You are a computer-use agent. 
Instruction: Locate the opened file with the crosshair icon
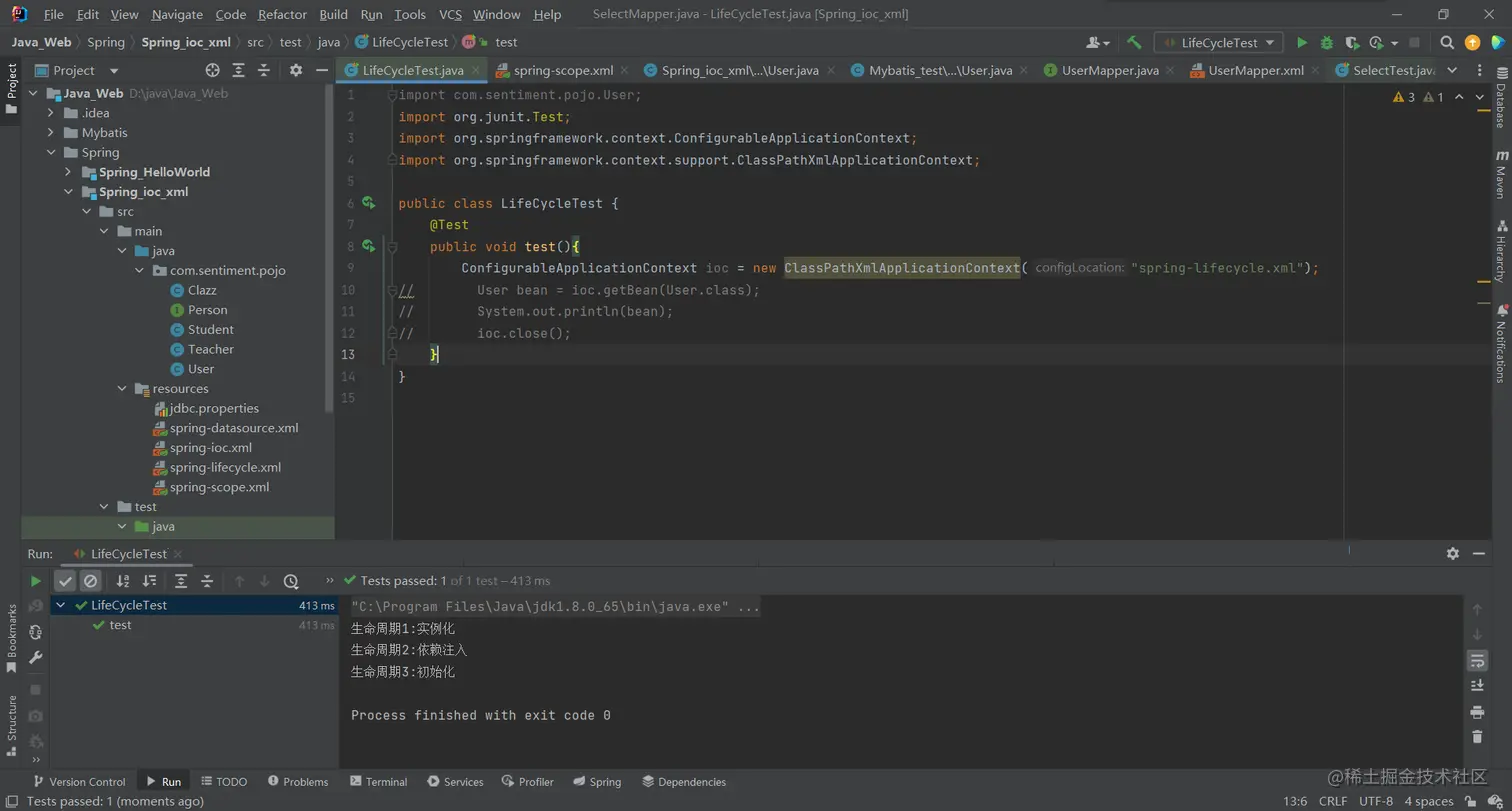[x=212, y=70]
